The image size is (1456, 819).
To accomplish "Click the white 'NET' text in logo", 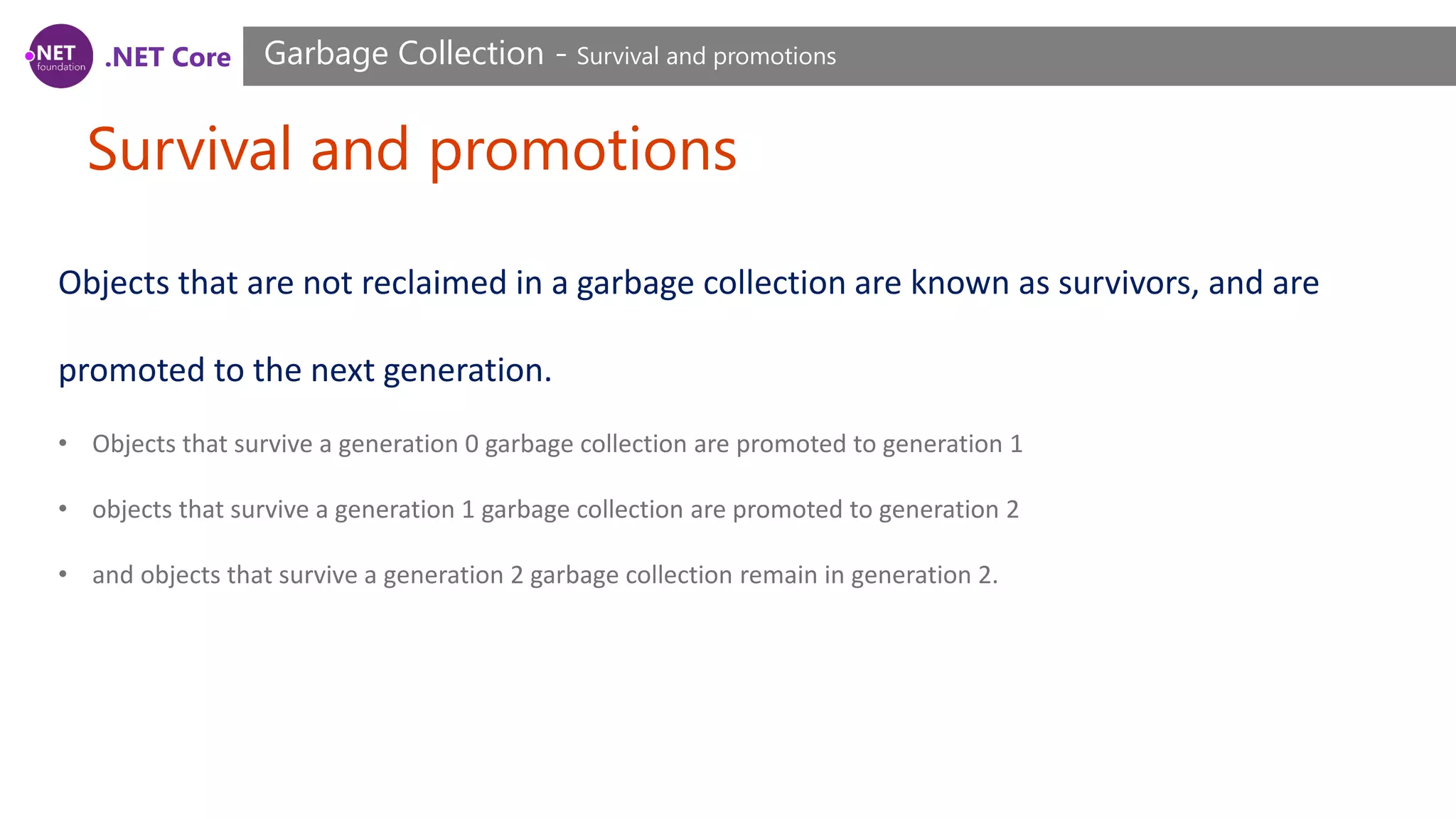I will click(56, 53).
